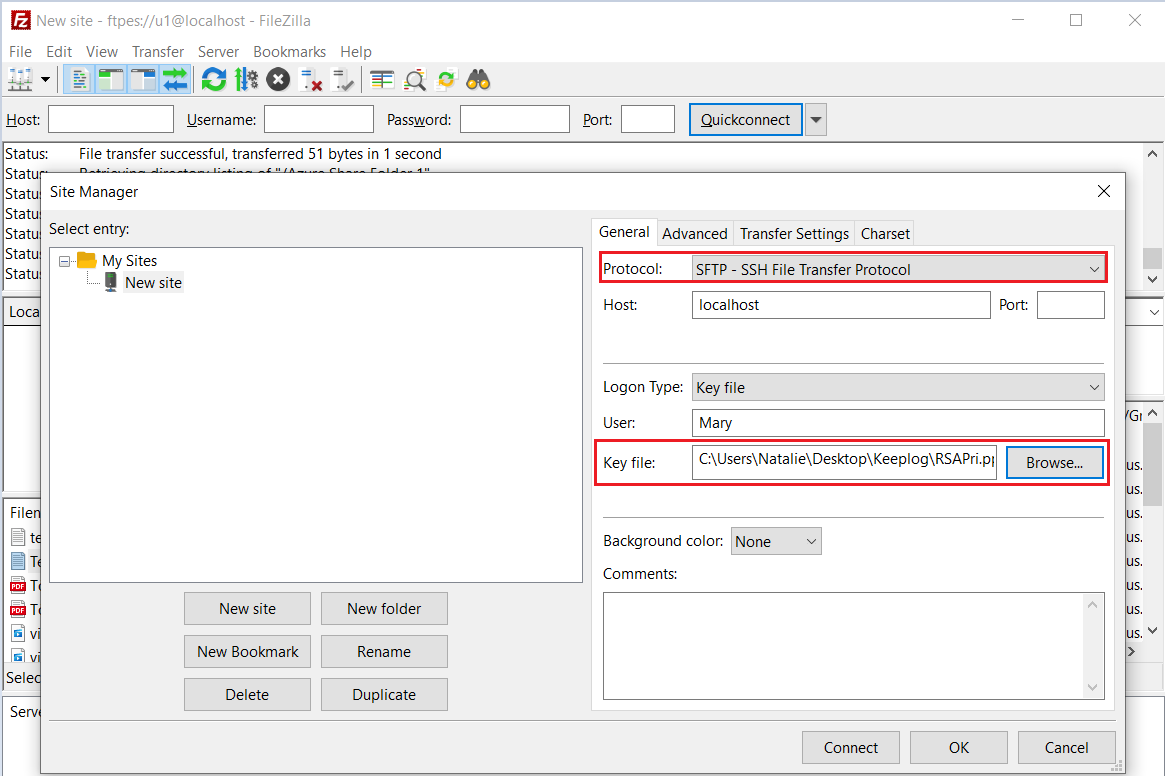Open the Protocol dropdown

click(898, 269)
